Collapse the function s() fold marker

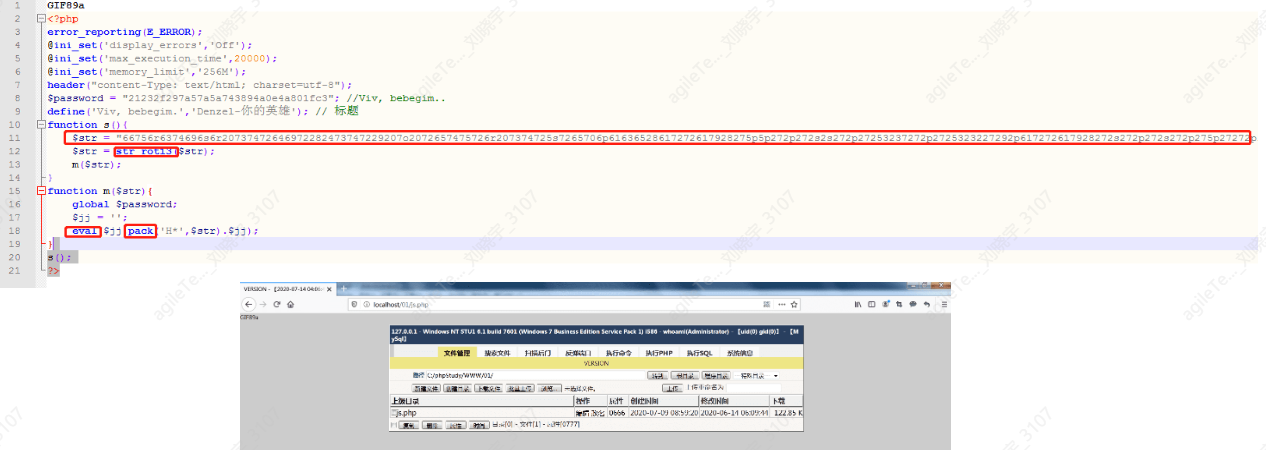tap(39, 124)
